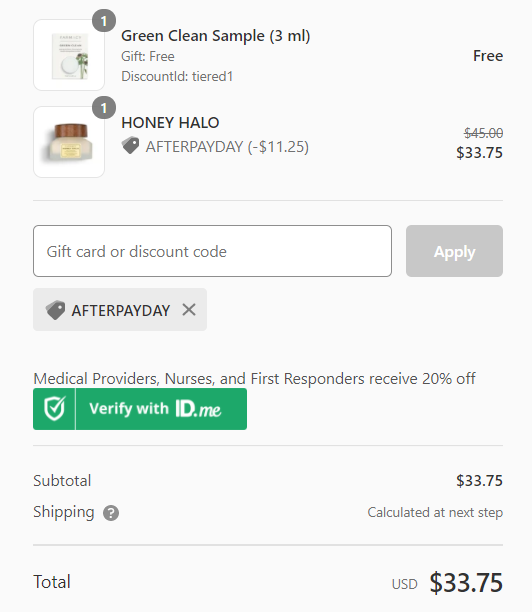Click the total amount $33.75
Image resolution: width=532 pixels, height=612 pixels.
click(466, 582)
